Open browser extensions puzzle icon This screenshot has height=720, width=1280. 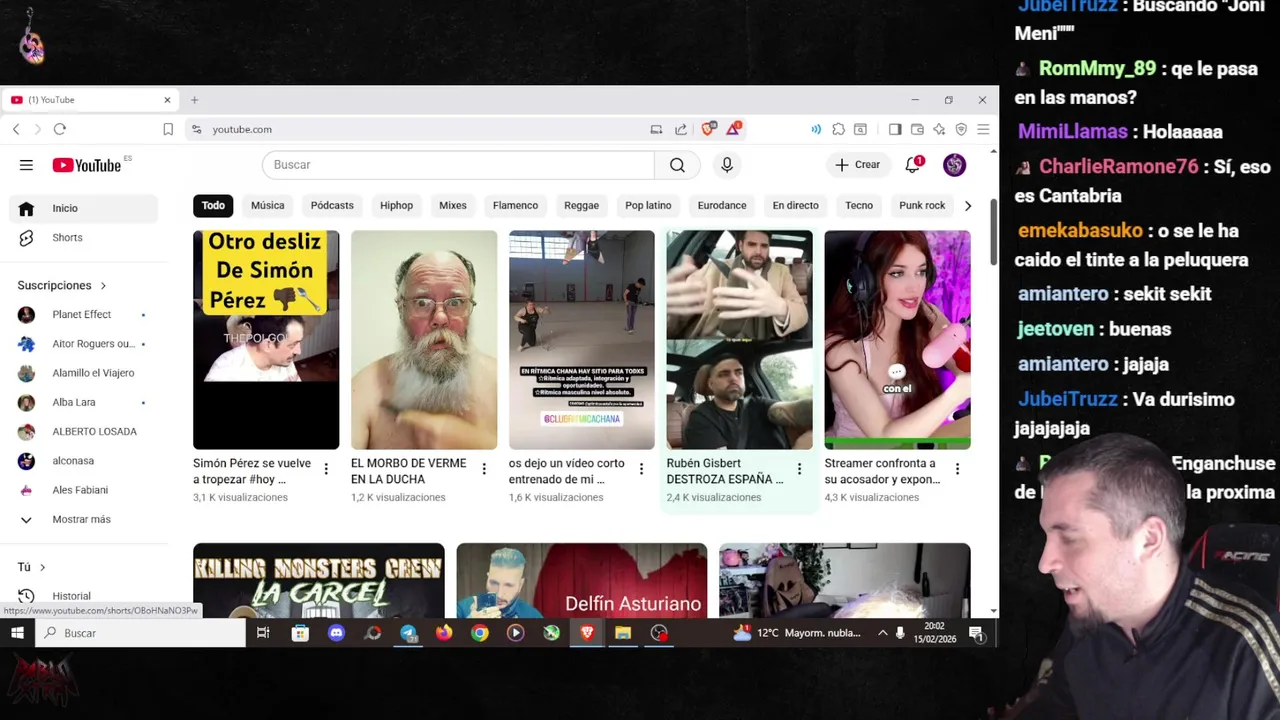[838, 129]
